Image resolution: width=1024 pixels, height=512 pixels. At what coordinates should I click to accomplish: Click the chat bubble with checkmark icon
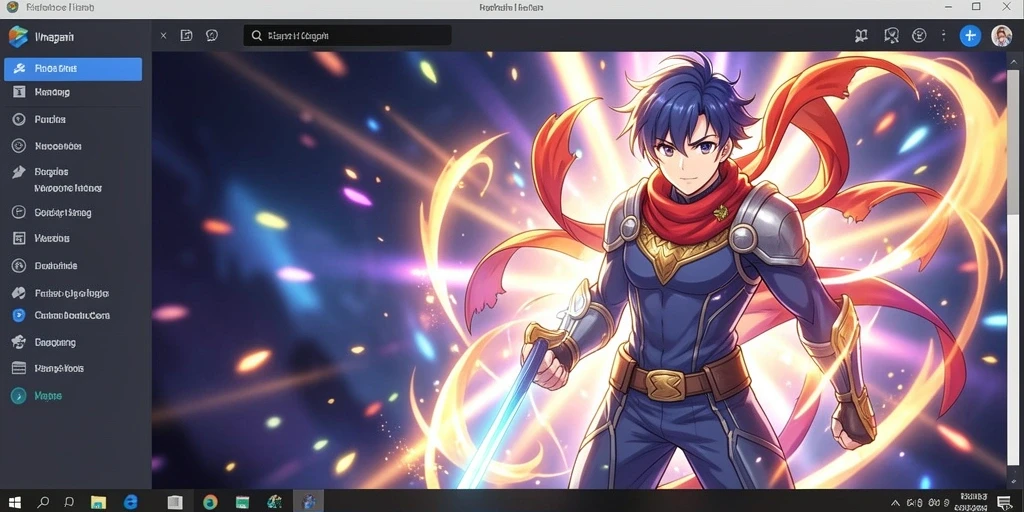coord(891,35)
